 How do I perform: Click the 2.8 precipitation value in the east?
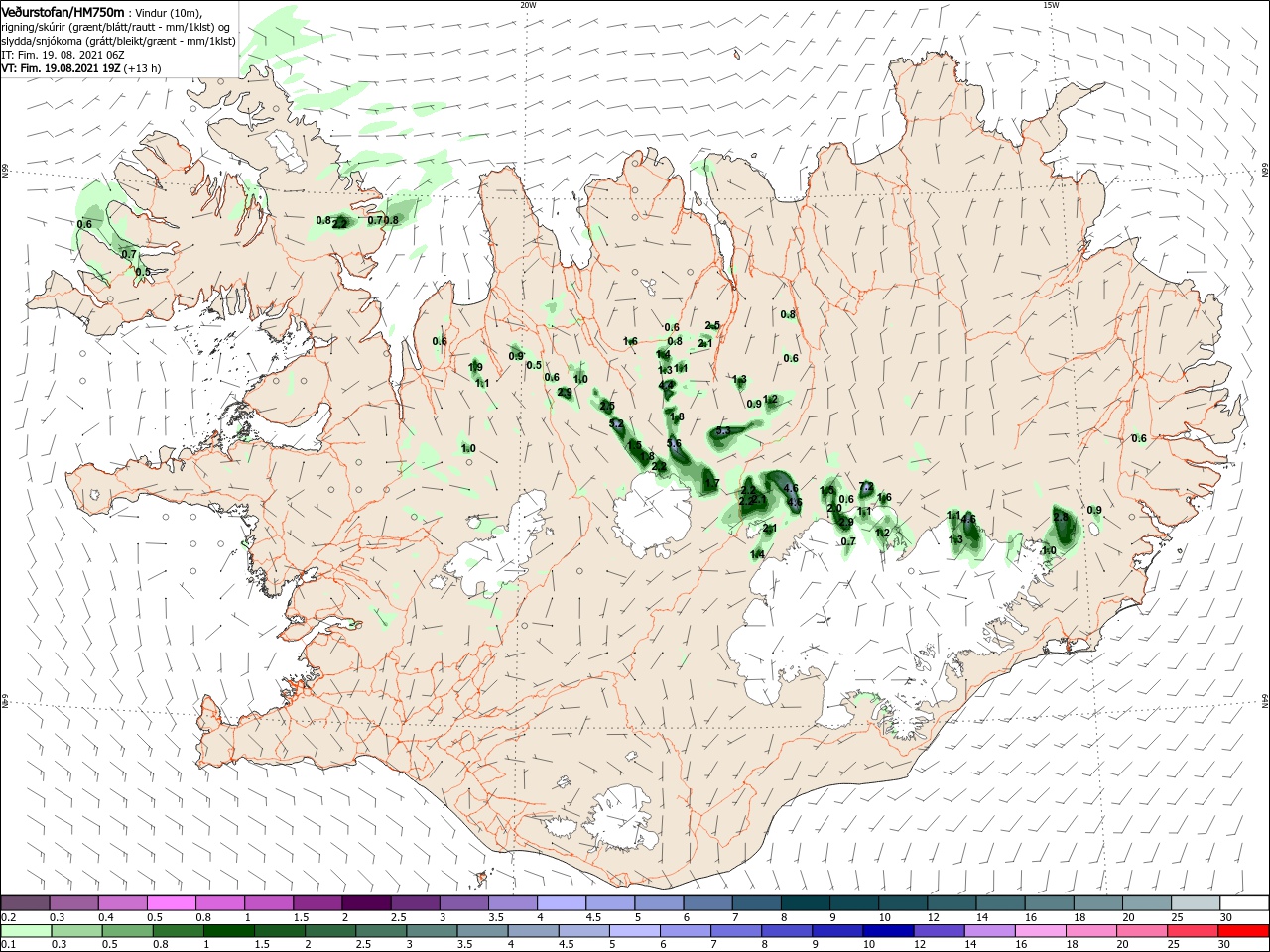[1061, 518]
